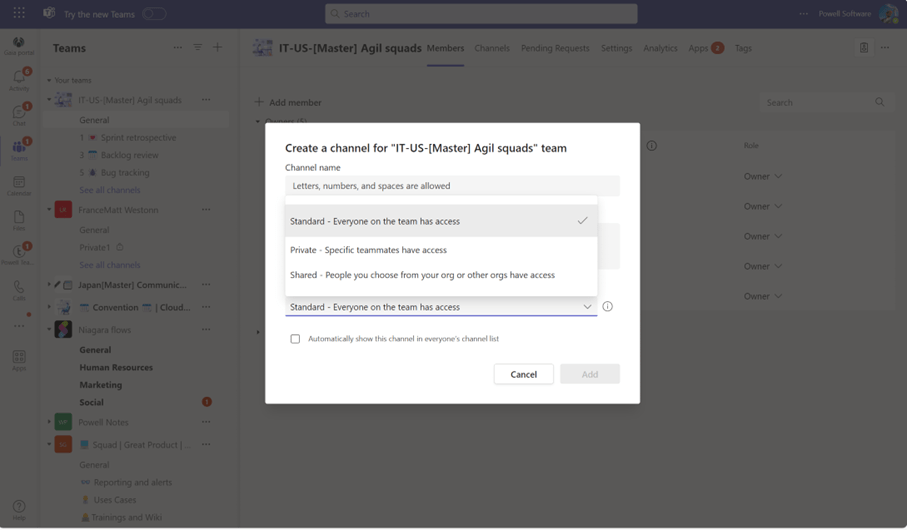The height and width of the screenshot is (530, 907).
Task: Open the second Owner role dropdown
Action: [762, 207]
